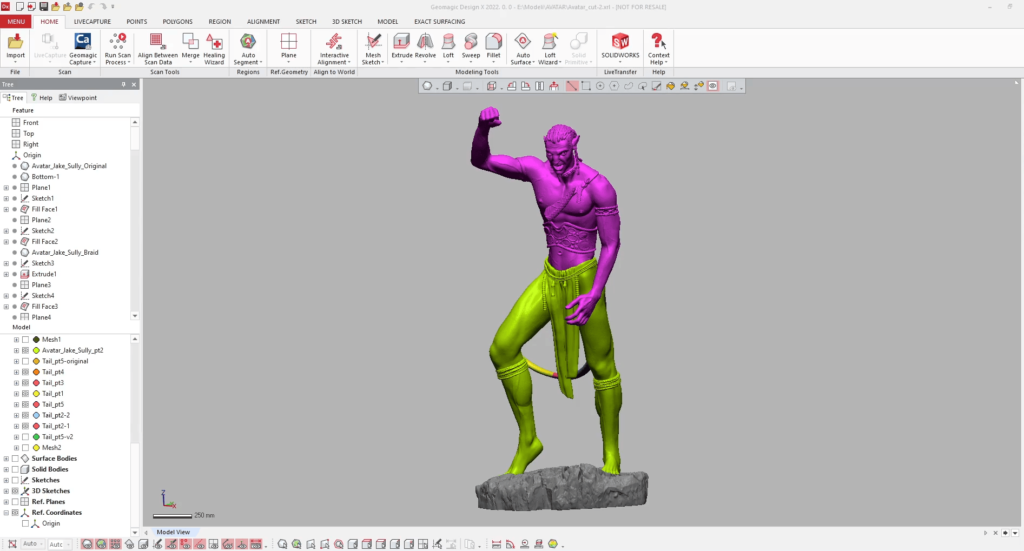
Task: Select Align Between Scan Data
Action: click(157, 49)
